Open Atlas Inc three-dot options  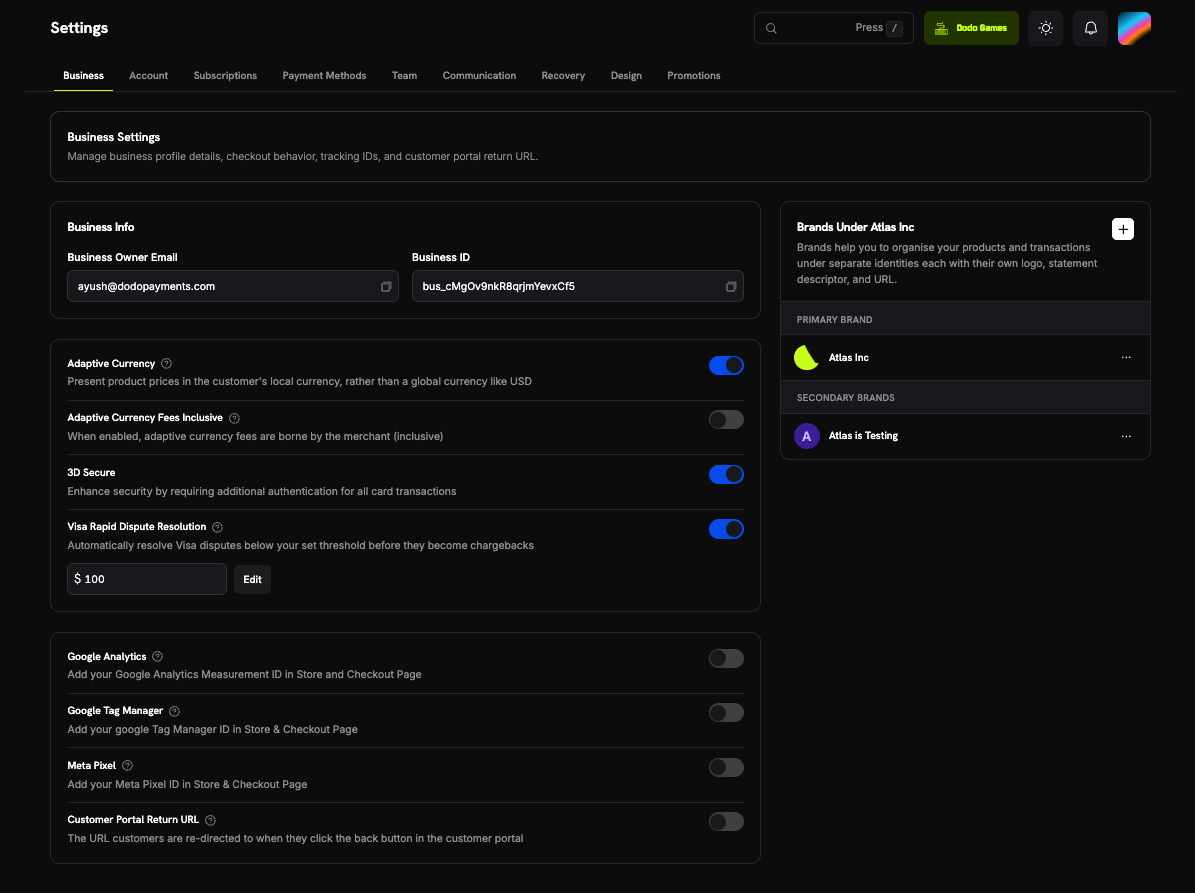coord(1126,357)
